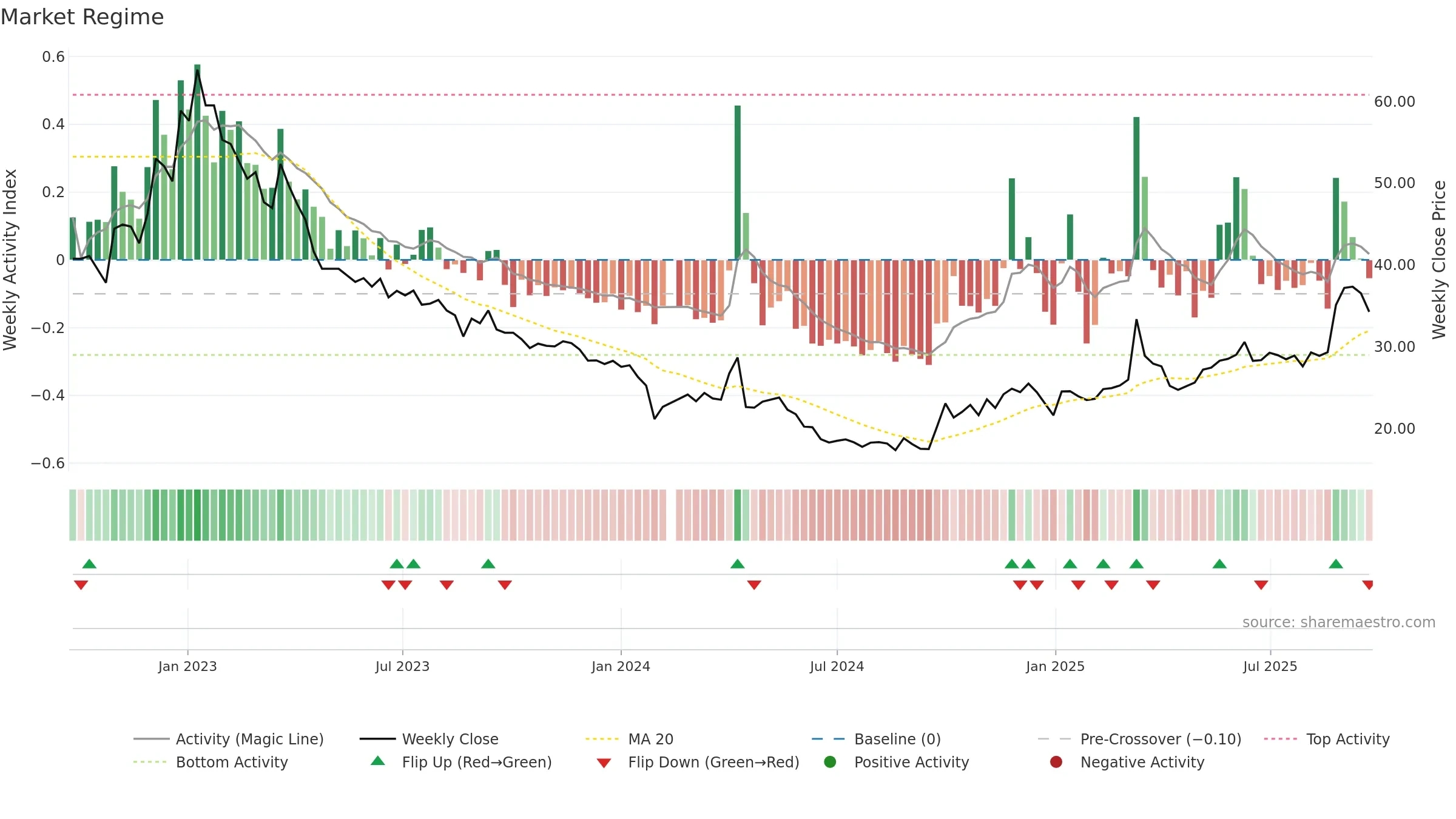
Task: Toggle Weekly Close legend entry
Action: [429, 739]
